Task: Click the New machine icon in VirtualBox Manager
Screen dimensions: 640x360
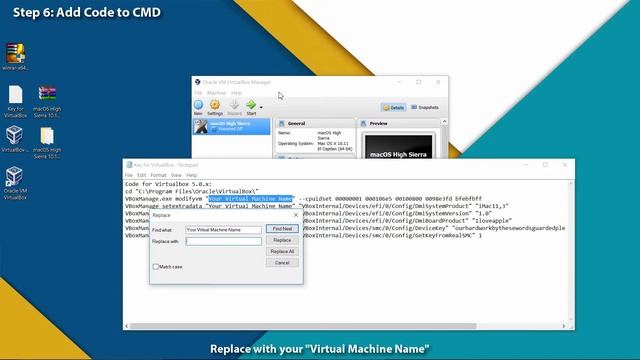Action: tap(198, 108)
